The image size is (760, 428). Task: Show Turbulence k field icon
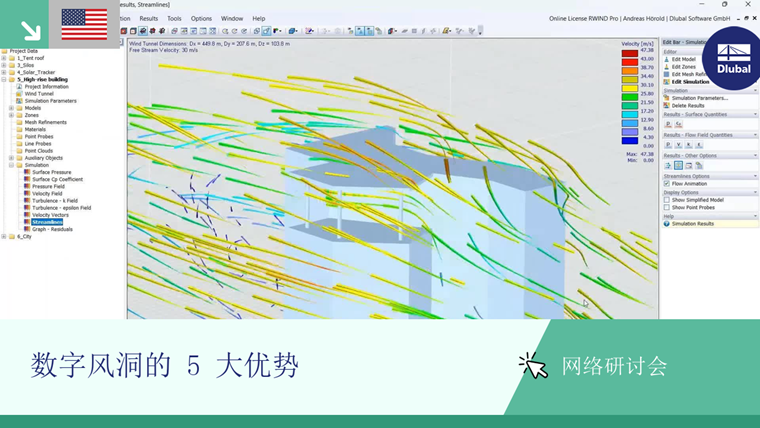(689, 145)
